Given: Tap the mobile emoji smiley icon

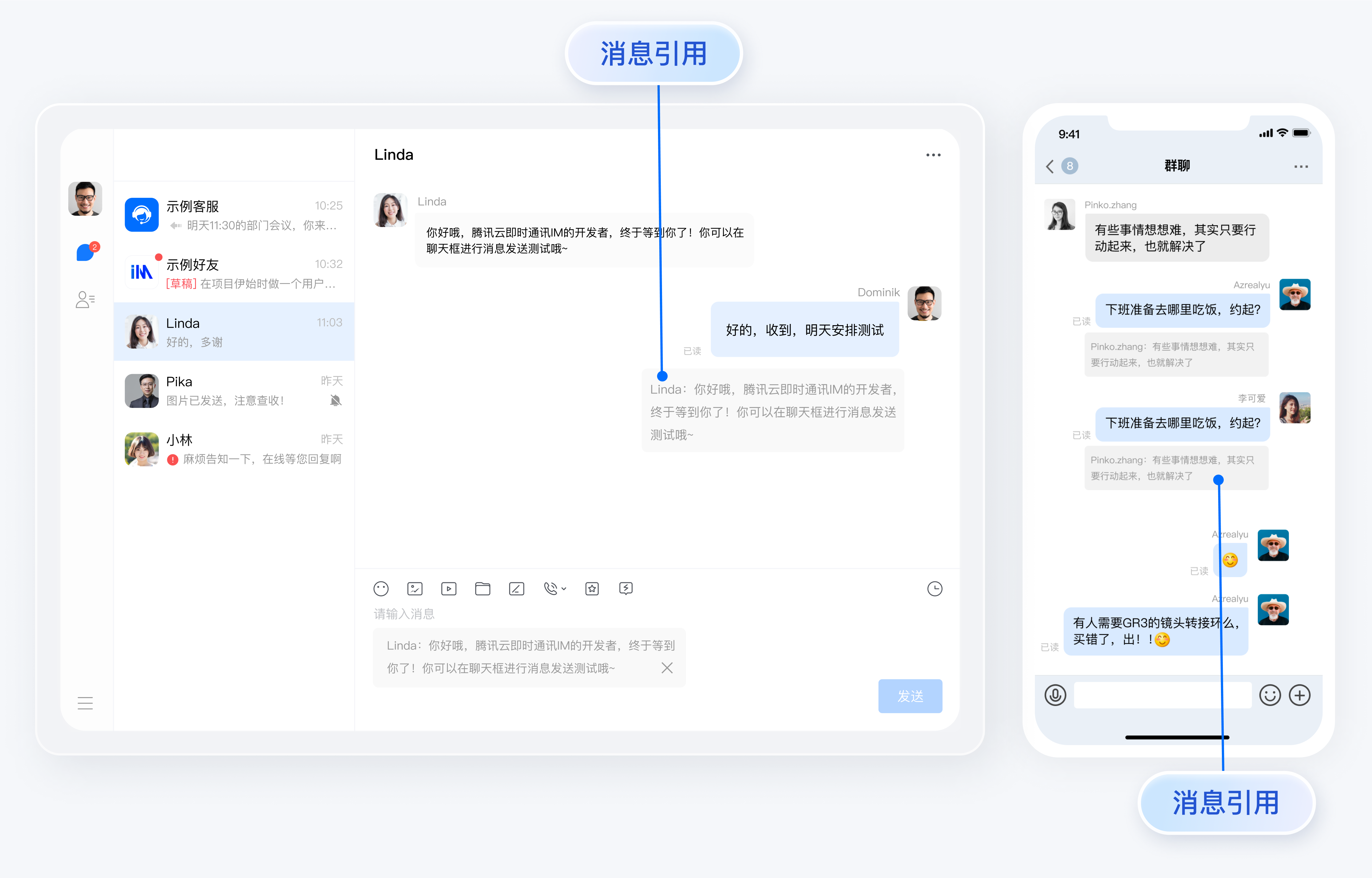Looking at the screenshot, I should tap(1269, 695).
